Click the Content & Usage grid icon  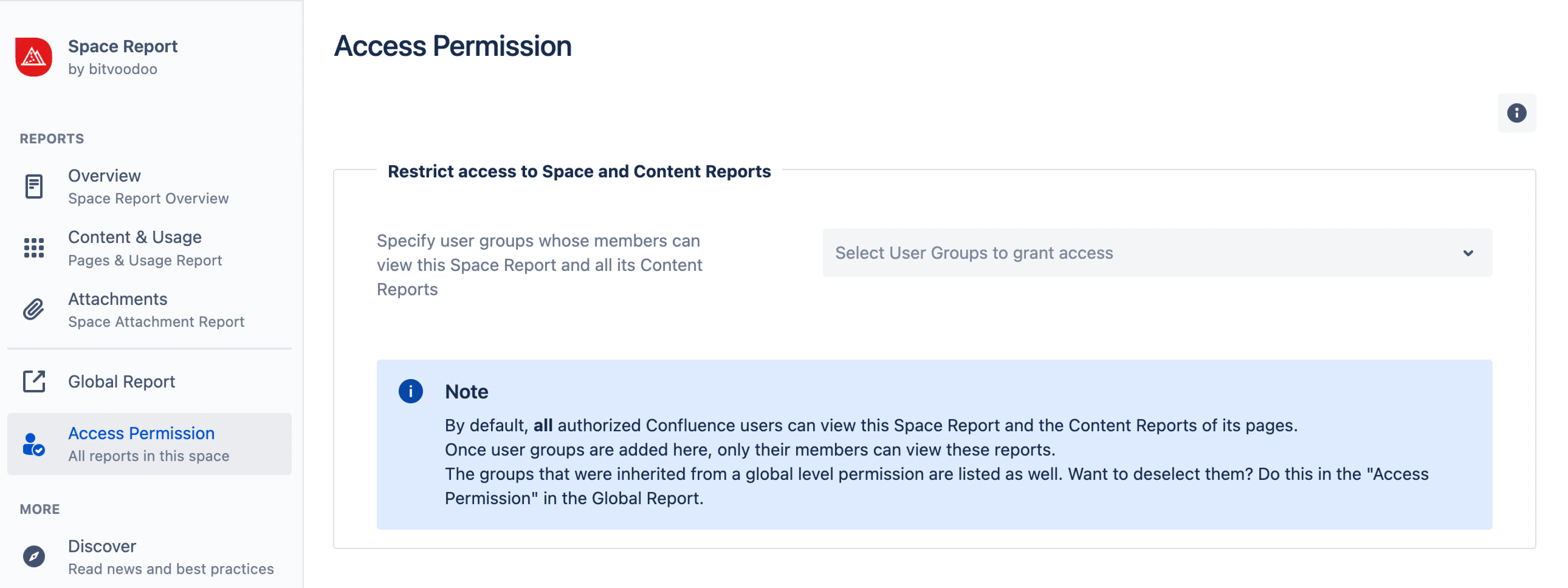(34, 248)
